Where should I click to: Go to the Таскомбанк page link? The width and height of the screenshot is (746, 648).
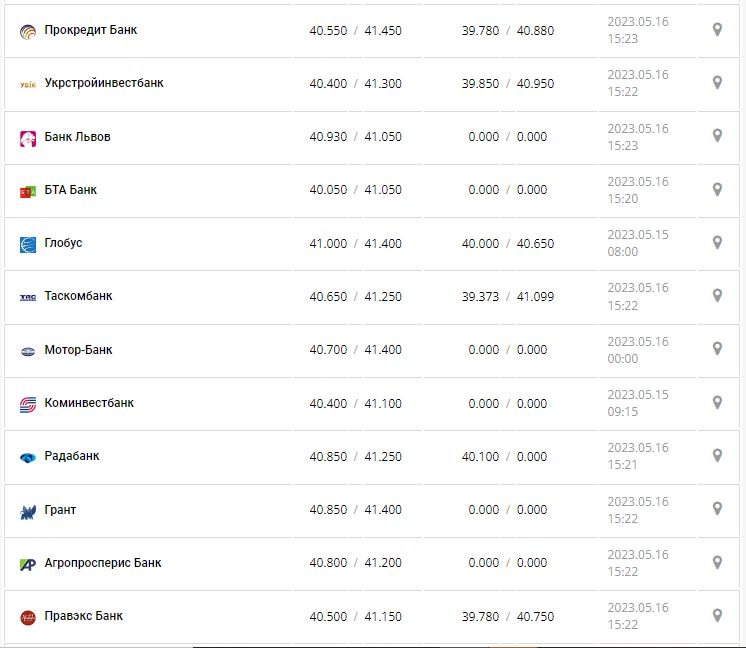click(78, 296)
